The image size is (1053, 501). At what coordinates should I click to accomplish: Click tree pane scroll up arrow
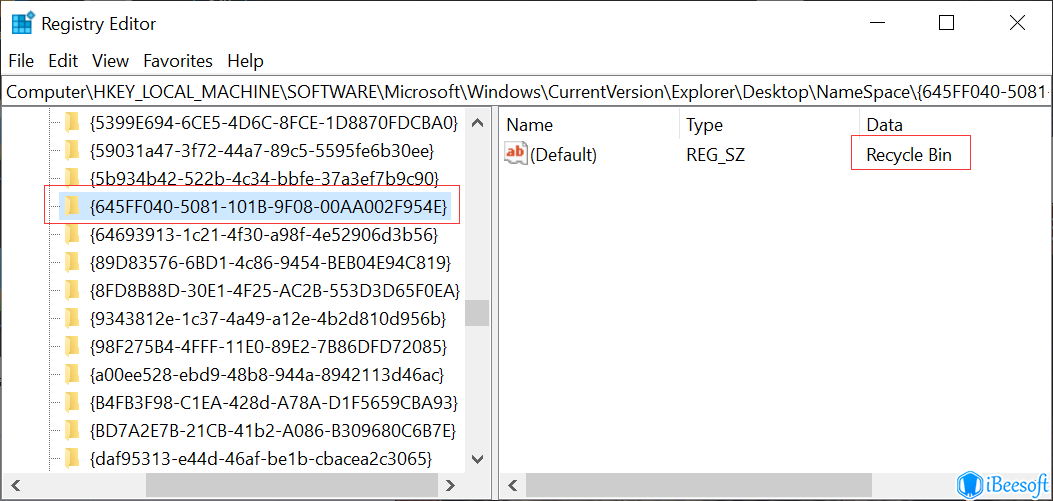point(477,123)
